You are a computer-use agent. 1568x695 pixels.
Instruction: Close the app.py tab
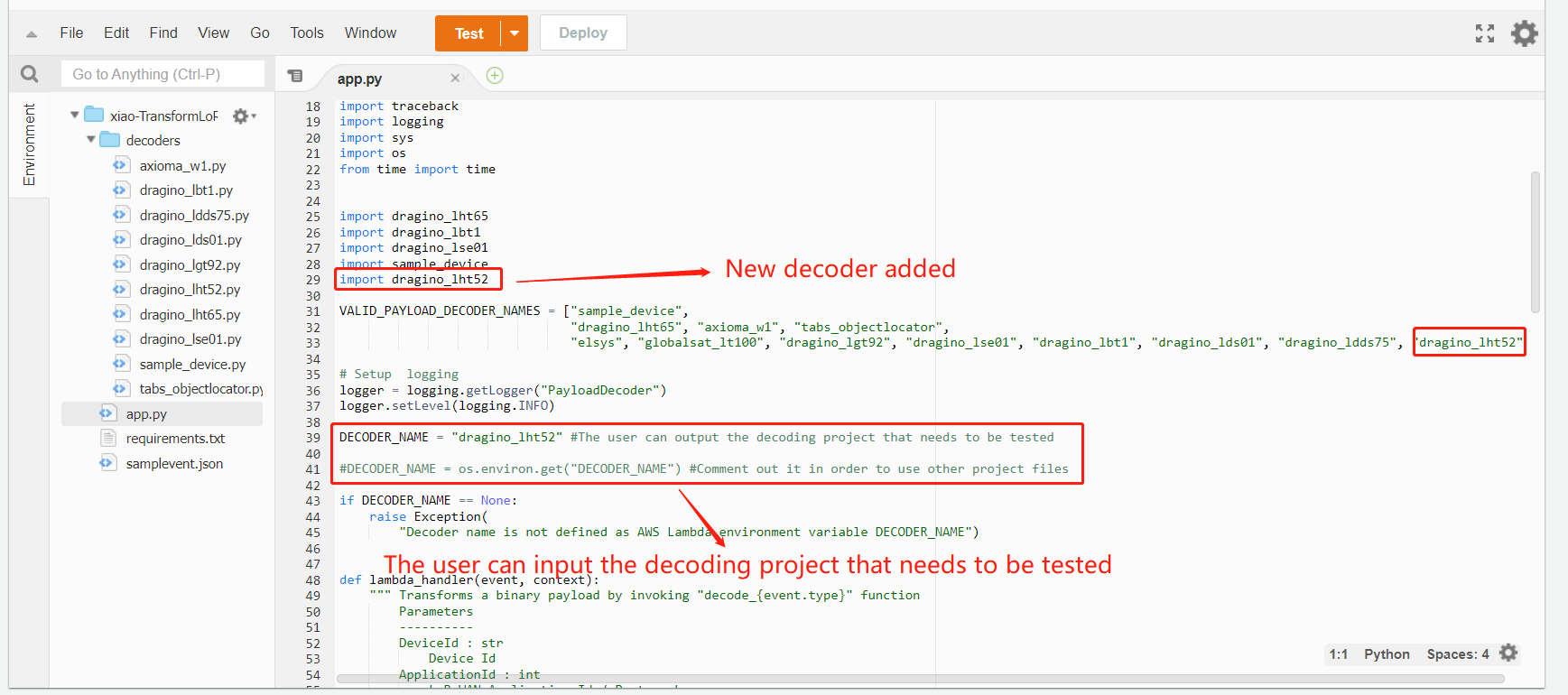coord(455,79)
